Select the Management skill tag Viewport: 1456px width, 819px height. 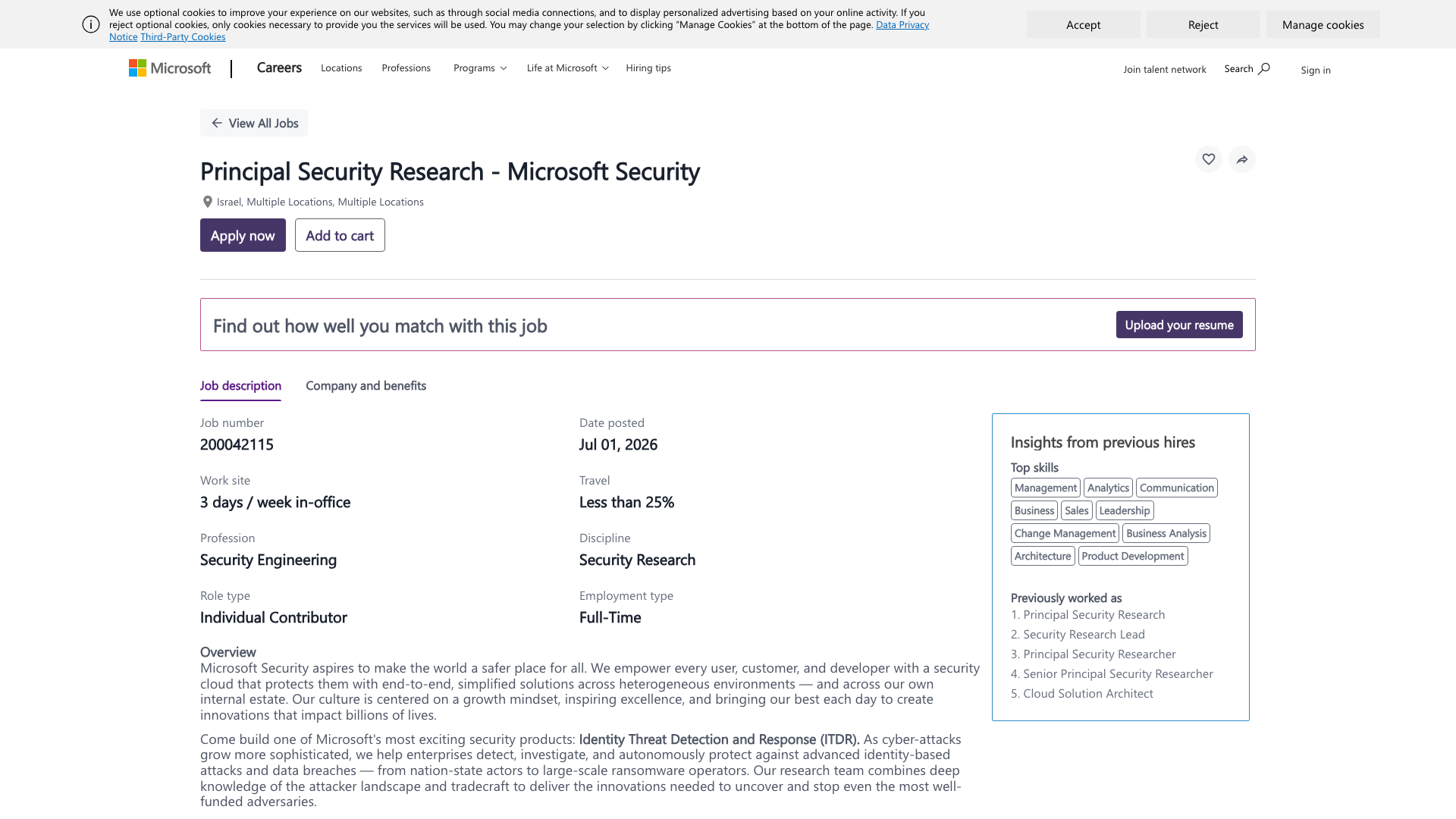coord(1046,488)
